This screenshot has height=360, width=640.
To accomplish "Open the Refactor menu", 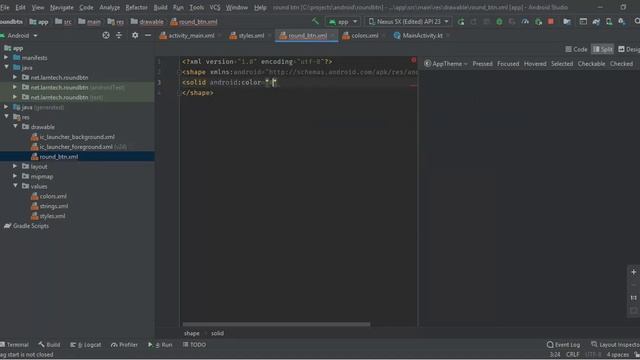I will 136,7.
